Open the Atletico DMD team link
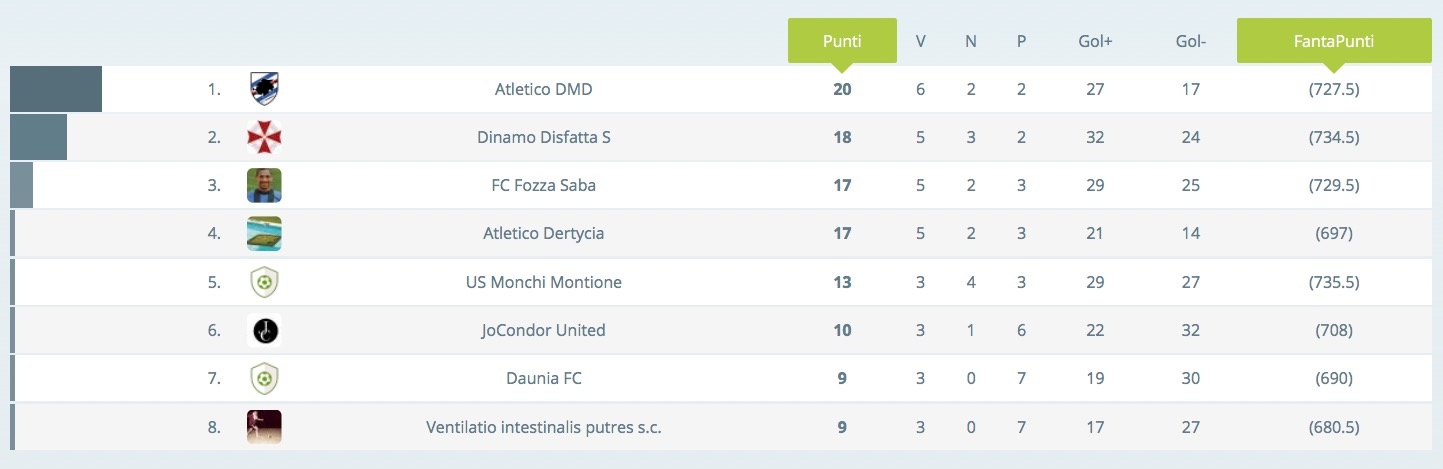 pos(544,89)
